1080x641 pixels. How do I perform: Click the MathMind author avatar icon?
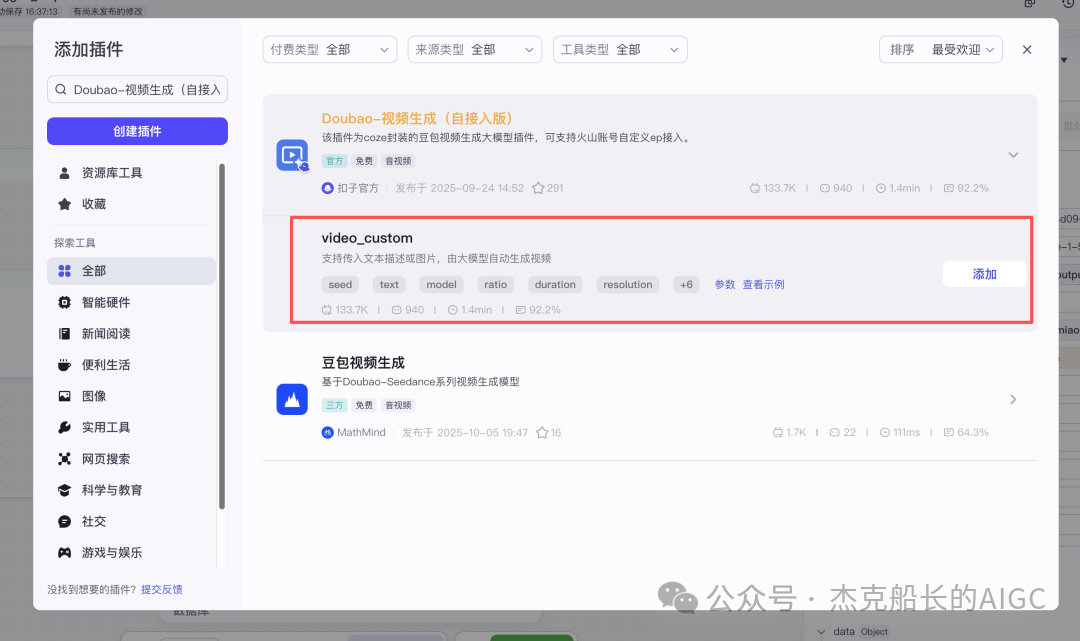point(328,432)
